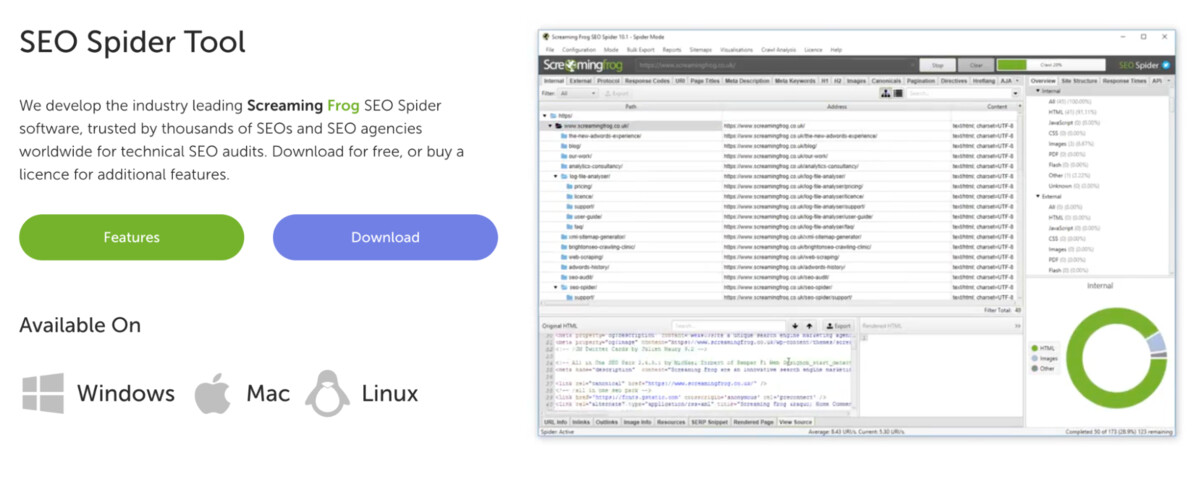Screen dimensions: 1200x480
Task: Click the green Features button
Action: pyautogui.click(x=131, y=237)
